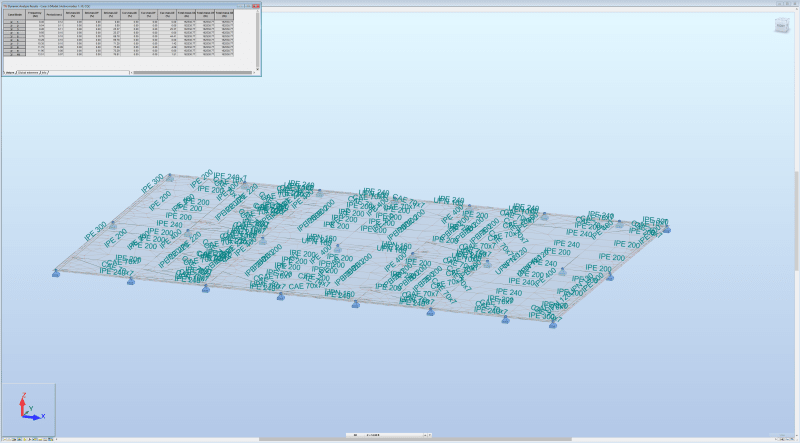Screen dimensions: 800x443
Task: Click the Case/Mode column header
Action: point(15,15)
